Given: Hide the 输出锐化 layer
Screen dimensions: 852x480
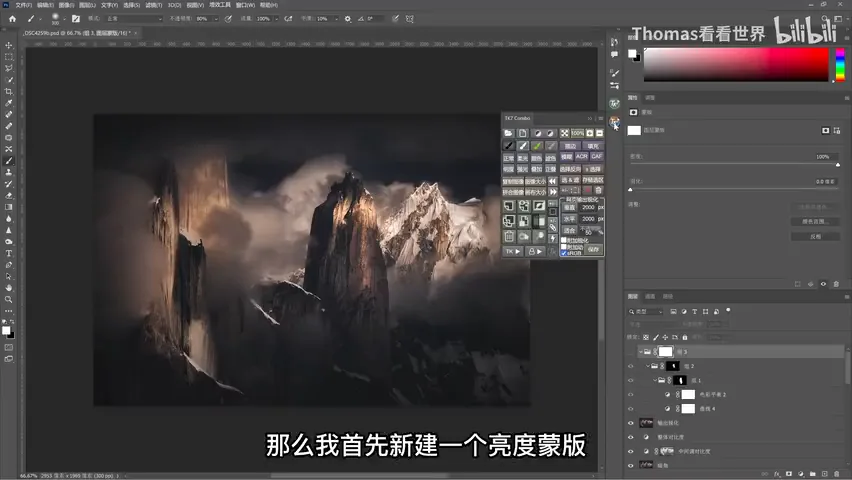Looking at the screenshot, I should pos(631,423).
